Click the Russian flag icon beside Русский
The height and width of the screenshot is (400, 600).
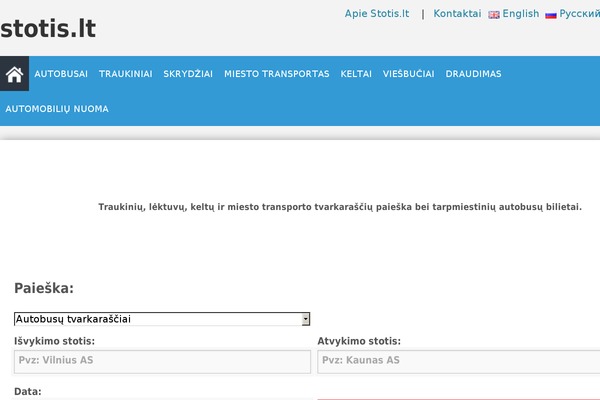coord(551,15)
